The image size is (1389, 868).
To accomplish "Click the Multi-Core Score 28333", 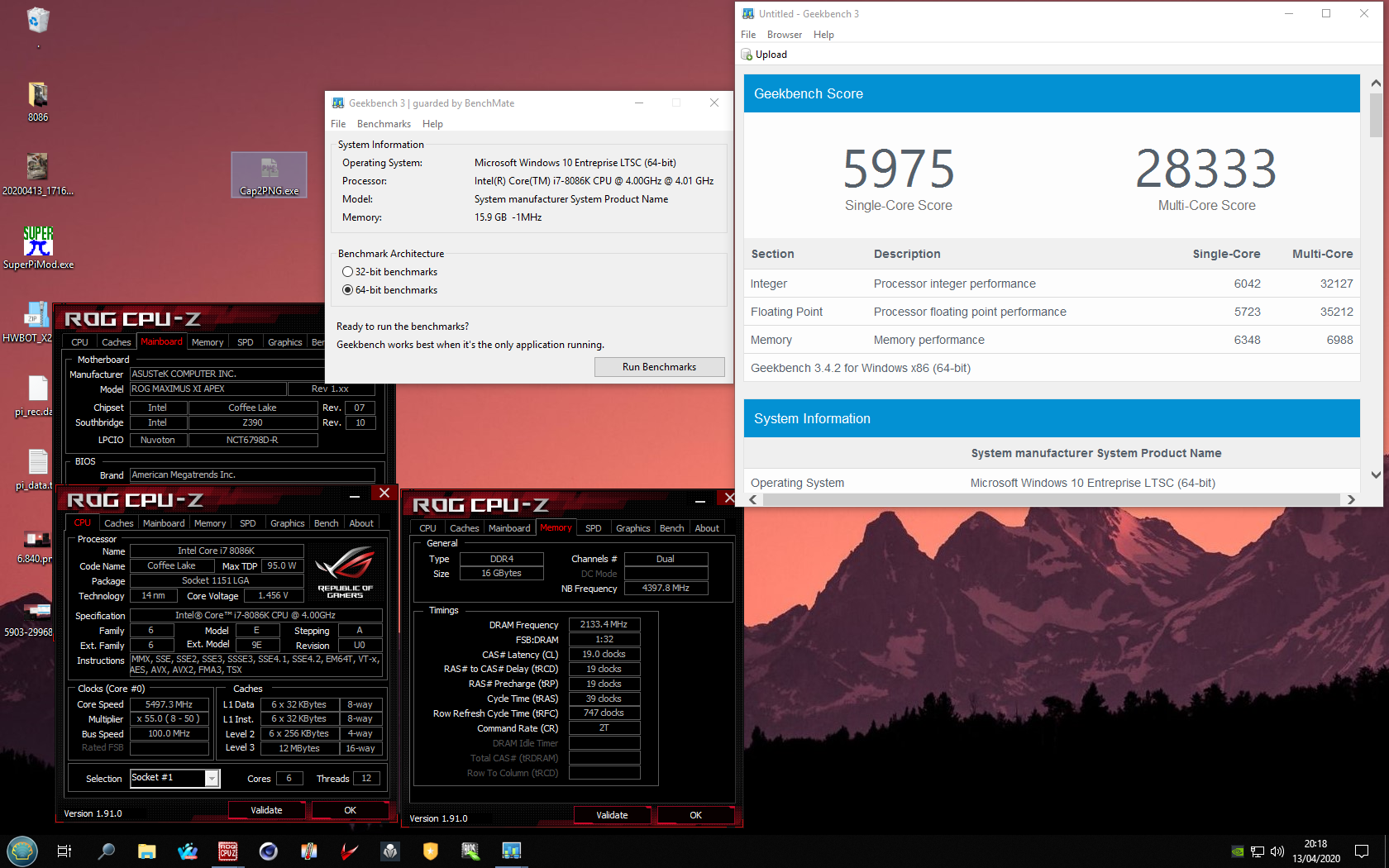I will tap(1206, 169).
